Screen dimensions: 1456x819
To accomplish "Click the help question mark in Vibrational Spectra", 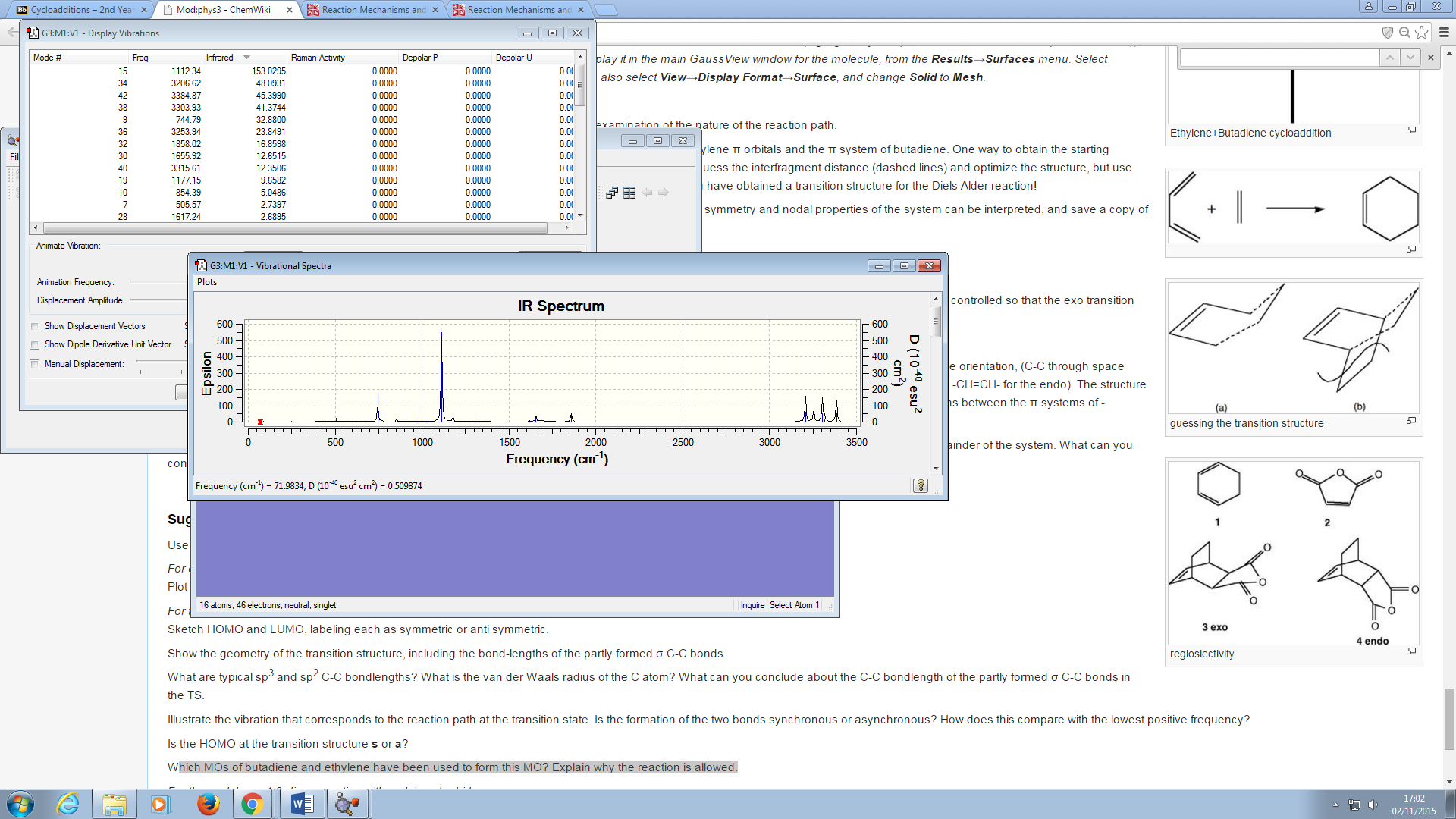I will 920,485.
